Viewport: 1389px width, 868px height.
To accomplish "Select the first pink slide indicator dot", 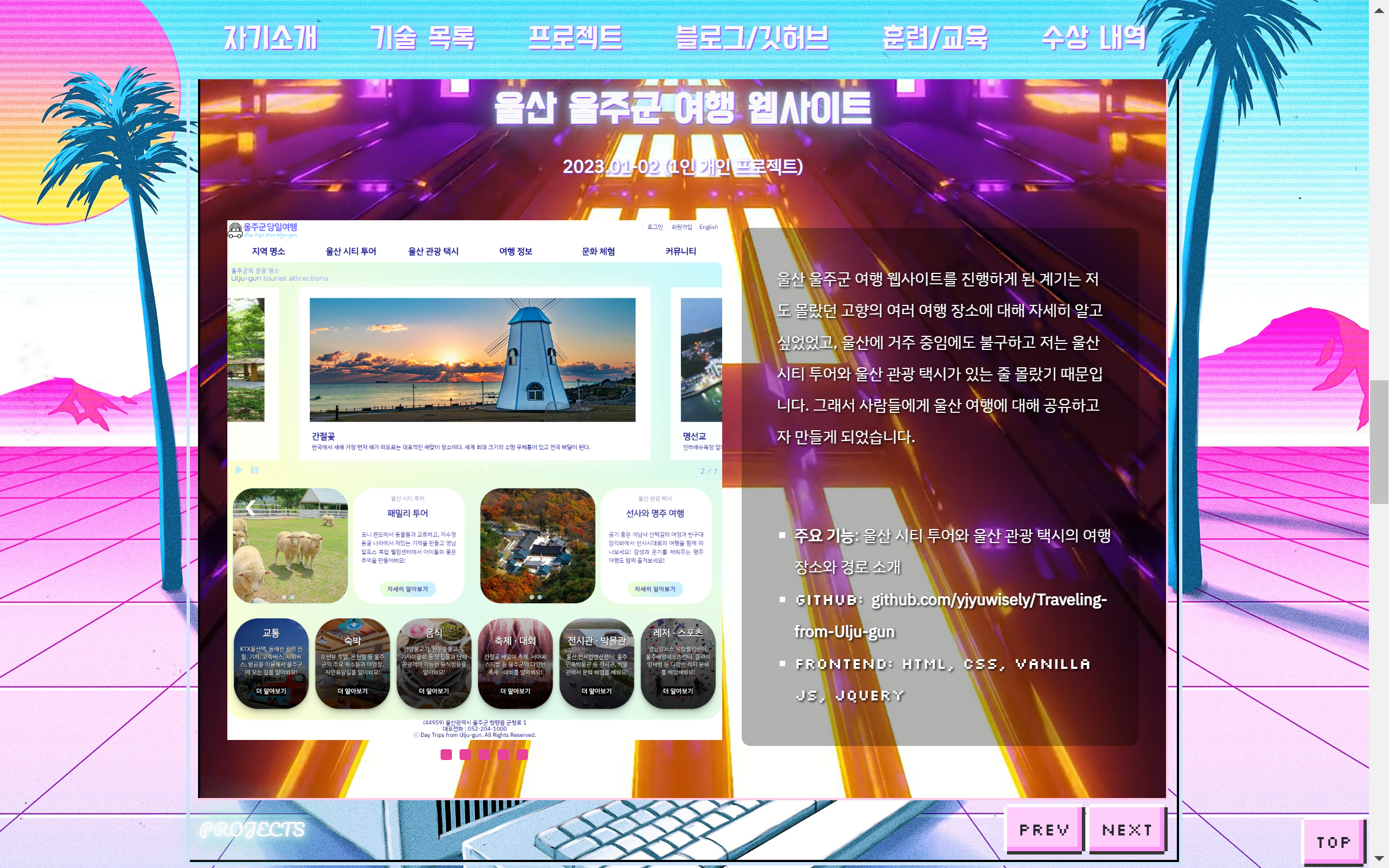I will tap(446, 754).
